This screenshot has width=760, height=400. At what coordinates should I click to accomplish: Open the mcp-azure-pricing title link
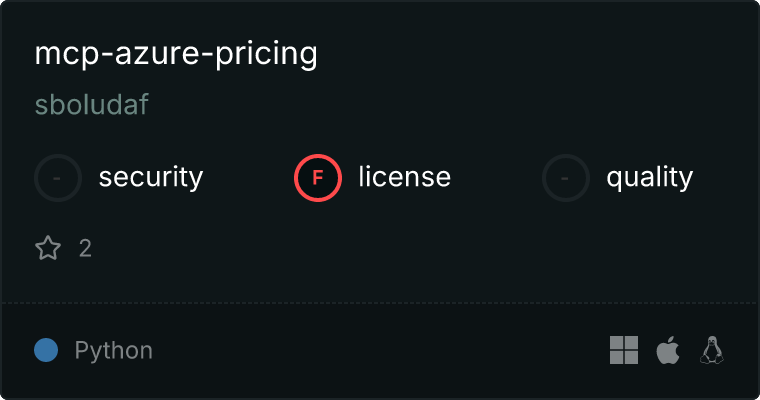pyautogui.click(x=176, y=55)
